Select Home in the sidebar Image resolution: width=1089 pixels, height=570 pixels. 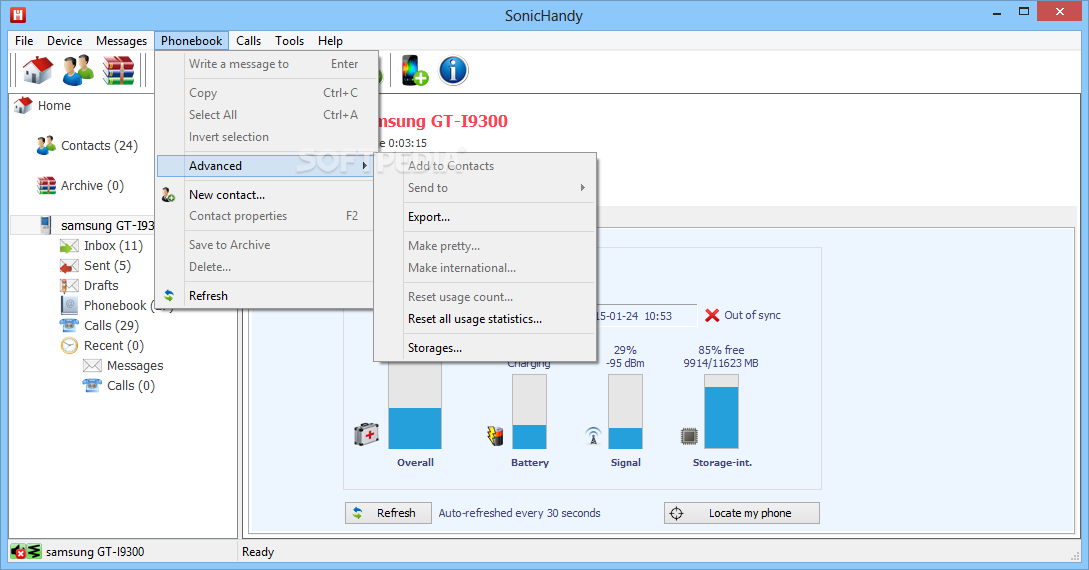(x=54, y=106)
